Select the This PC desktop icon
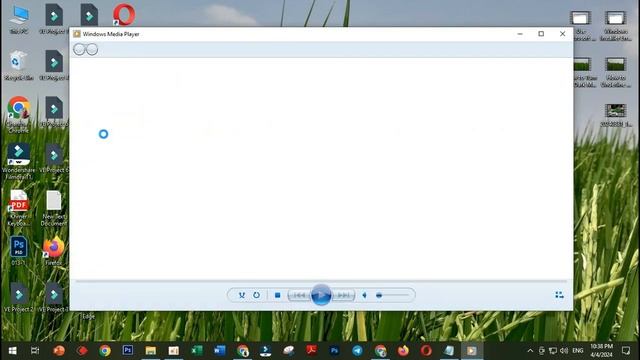Image resolution: width=640 pixels, height=360 pixels. (19, 19)
